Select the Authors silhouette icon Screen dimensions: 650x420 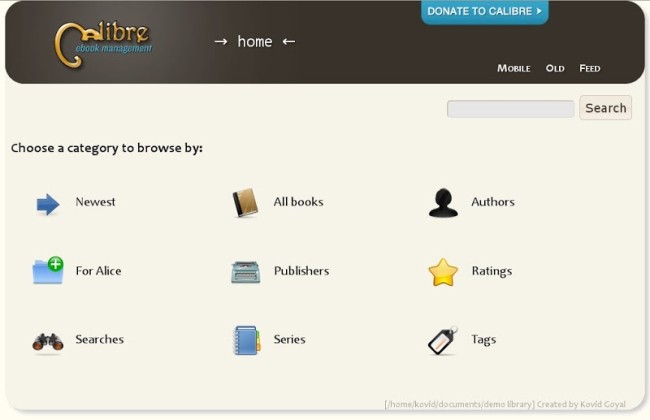click(x=443, y=203)
